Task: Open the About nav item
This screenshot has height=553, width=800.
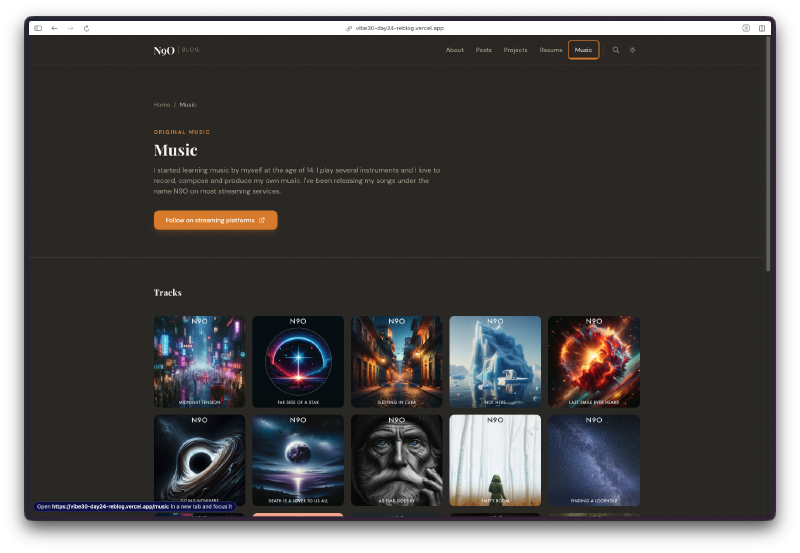Action: click(x=455, y=50)
